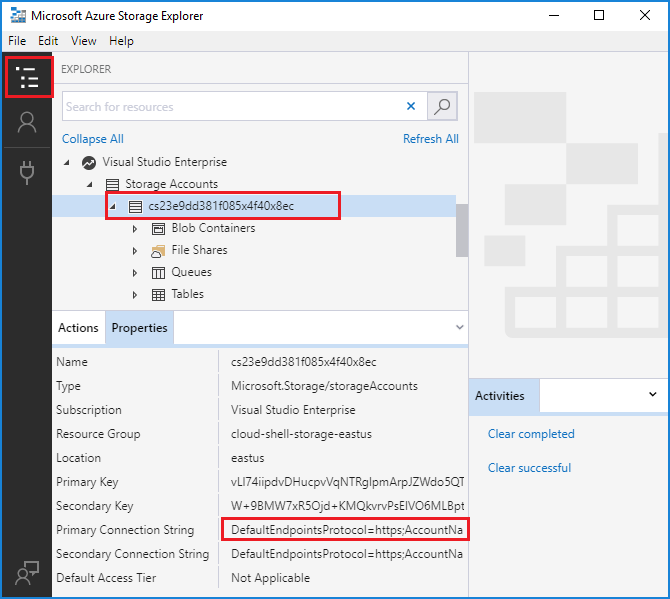Click the eastus location value

247,458
